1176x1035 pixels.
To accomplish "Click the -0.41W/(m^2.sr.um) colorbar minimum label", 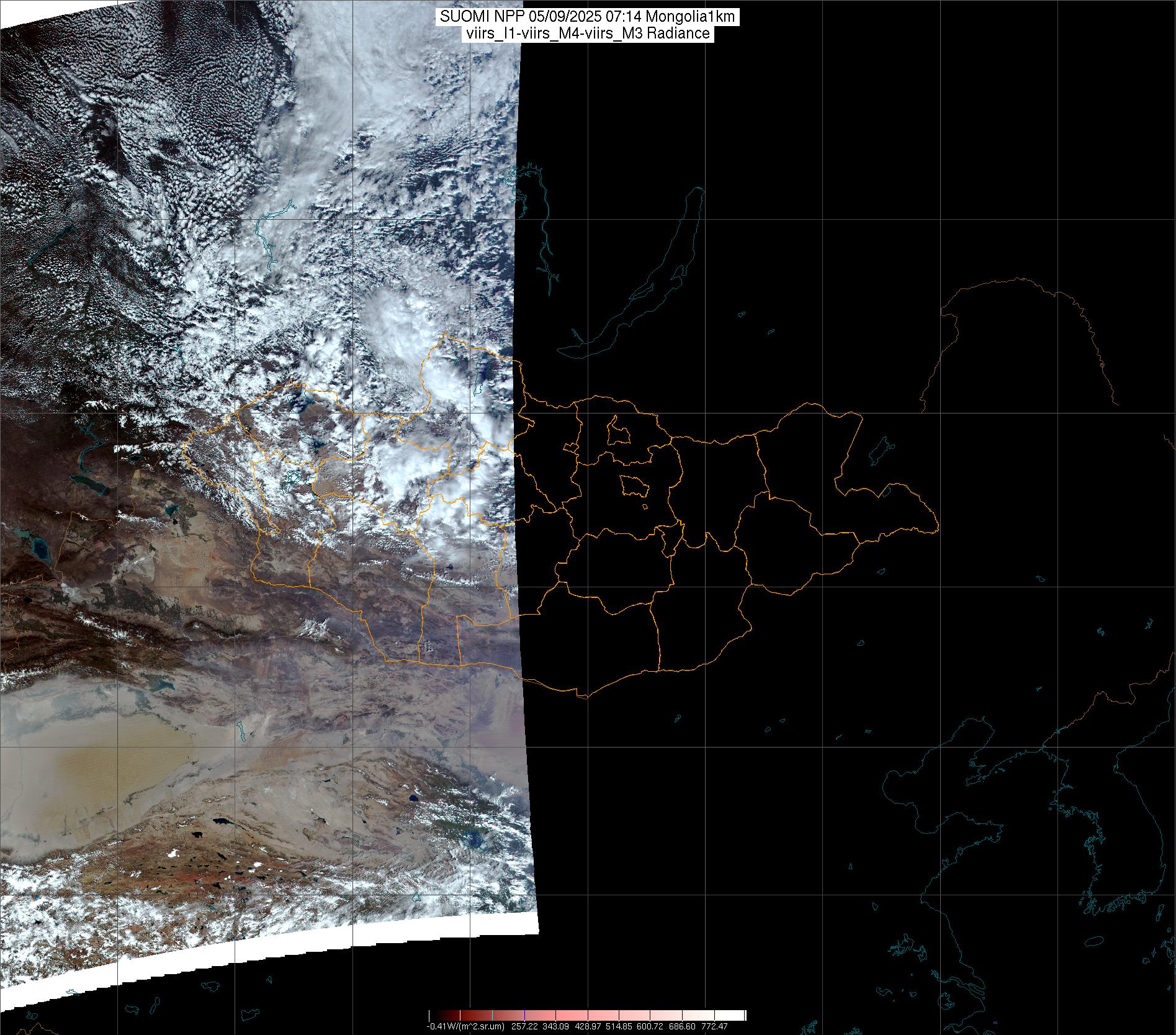I will coord(465,1026).
